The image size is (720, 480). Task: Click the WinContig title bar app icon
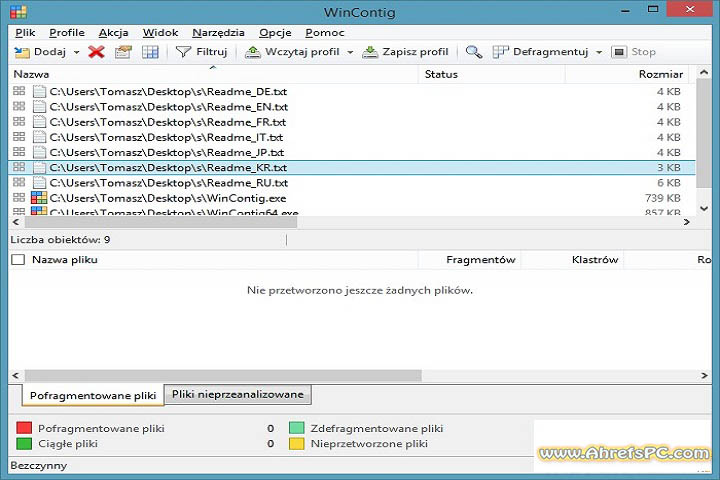tap(19, 12)
